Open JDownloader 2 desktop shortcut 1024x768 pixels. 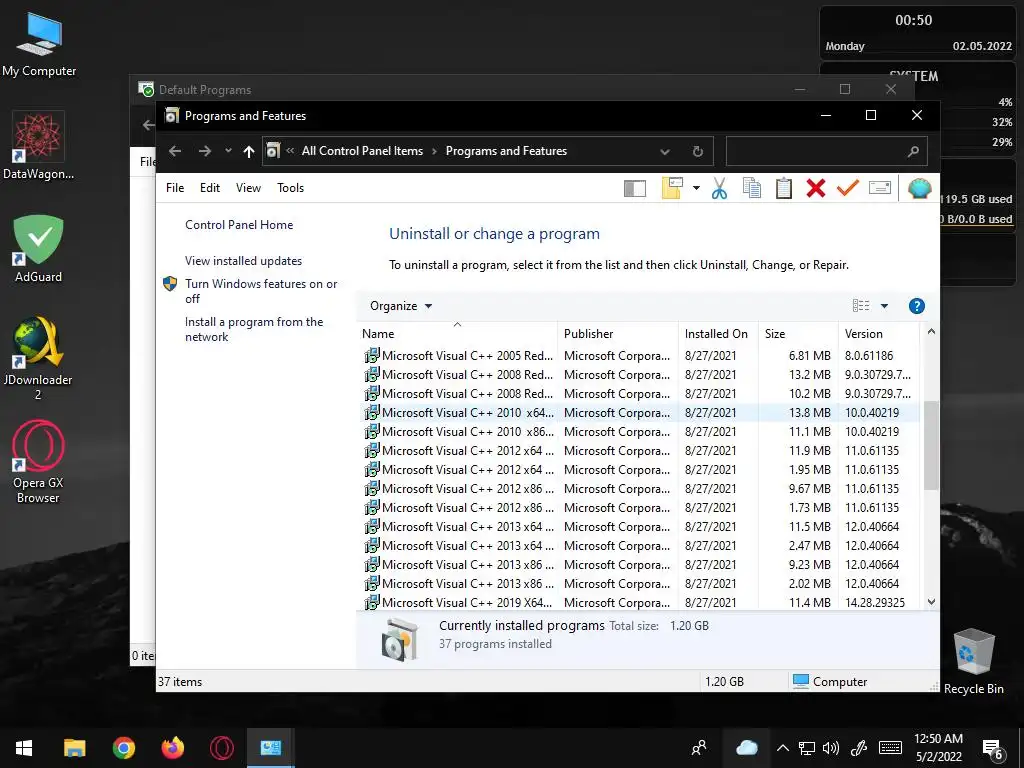coord(39,358)
